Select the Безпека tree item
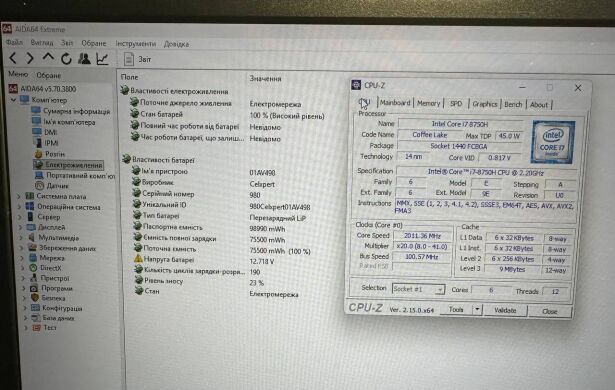615x390 pixels. click(53, 298)
